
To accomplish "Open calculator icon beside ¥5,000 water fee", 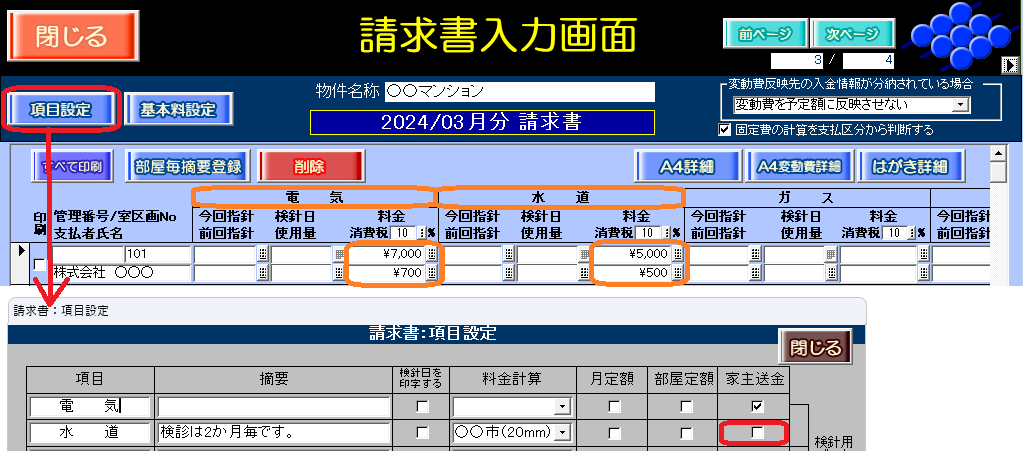I will [x=677, y=254].
